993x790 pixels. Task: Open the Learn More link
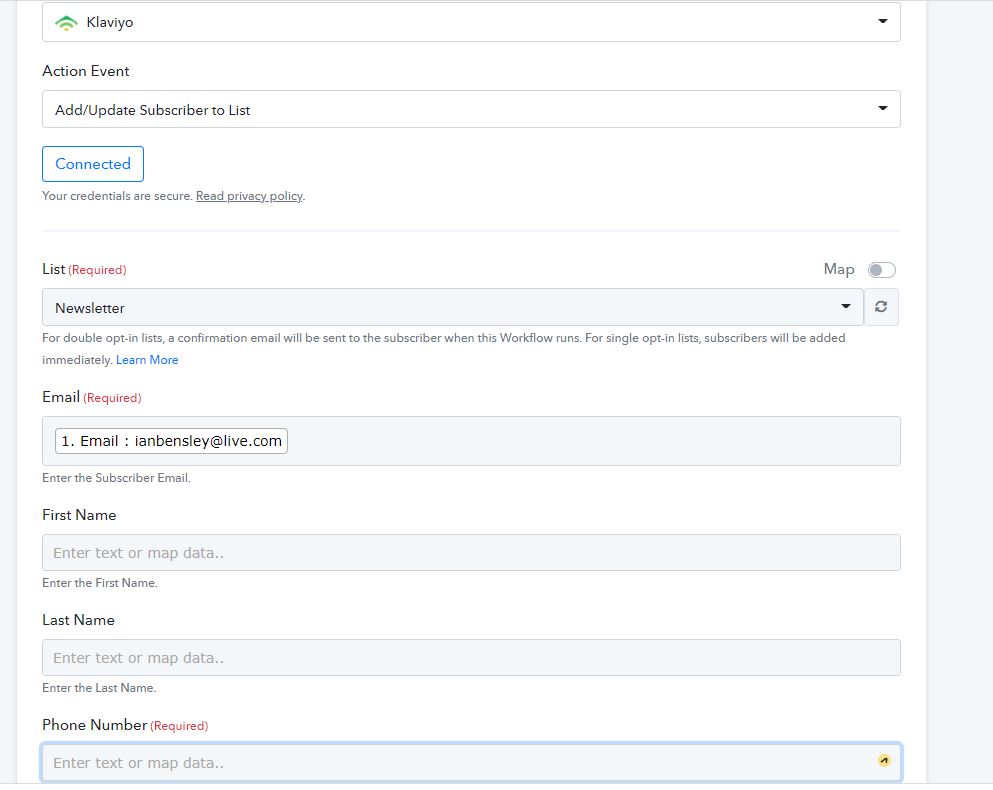click(147, 360)
